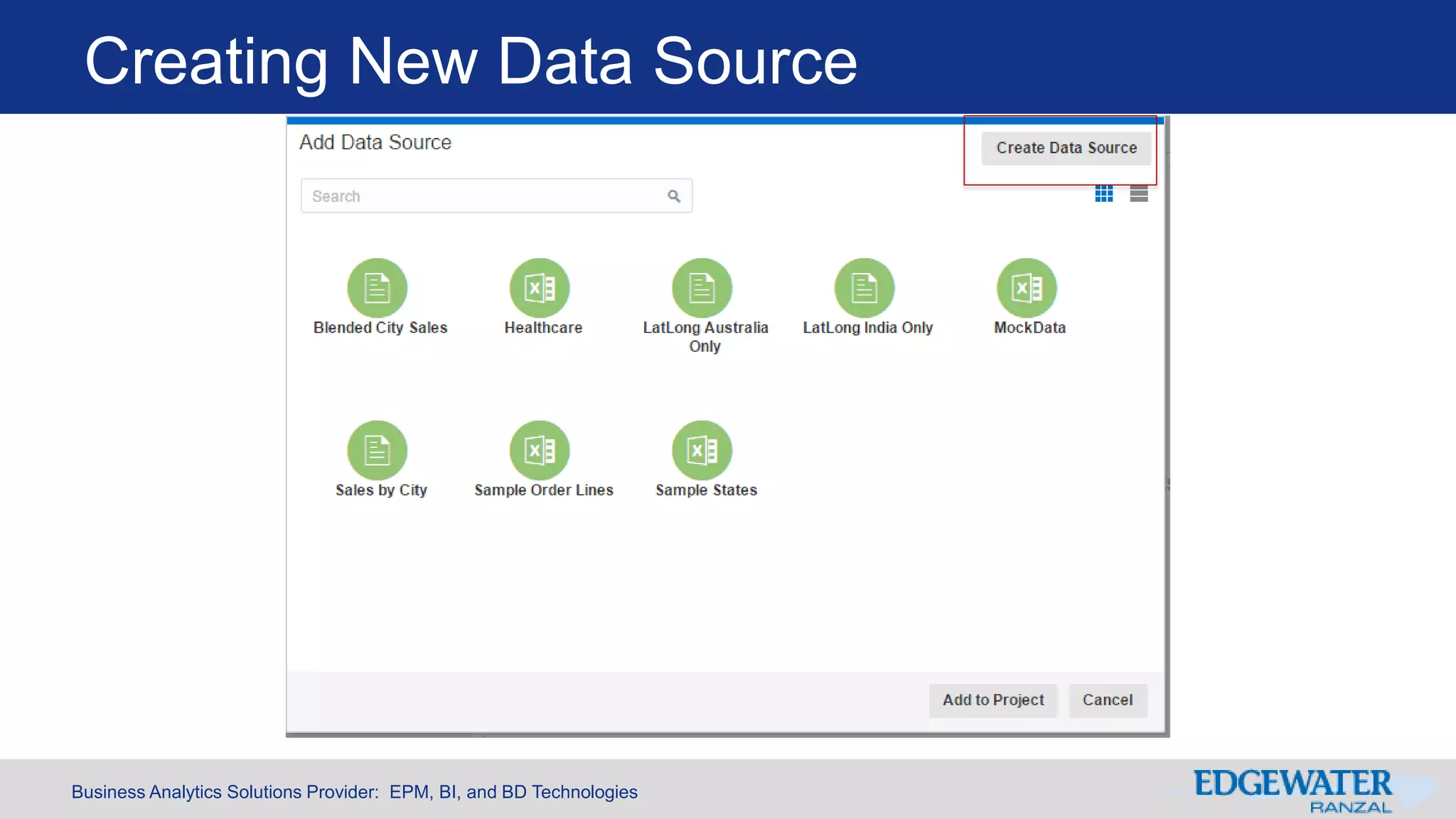Click the search magnifier icon

(674, 196)
